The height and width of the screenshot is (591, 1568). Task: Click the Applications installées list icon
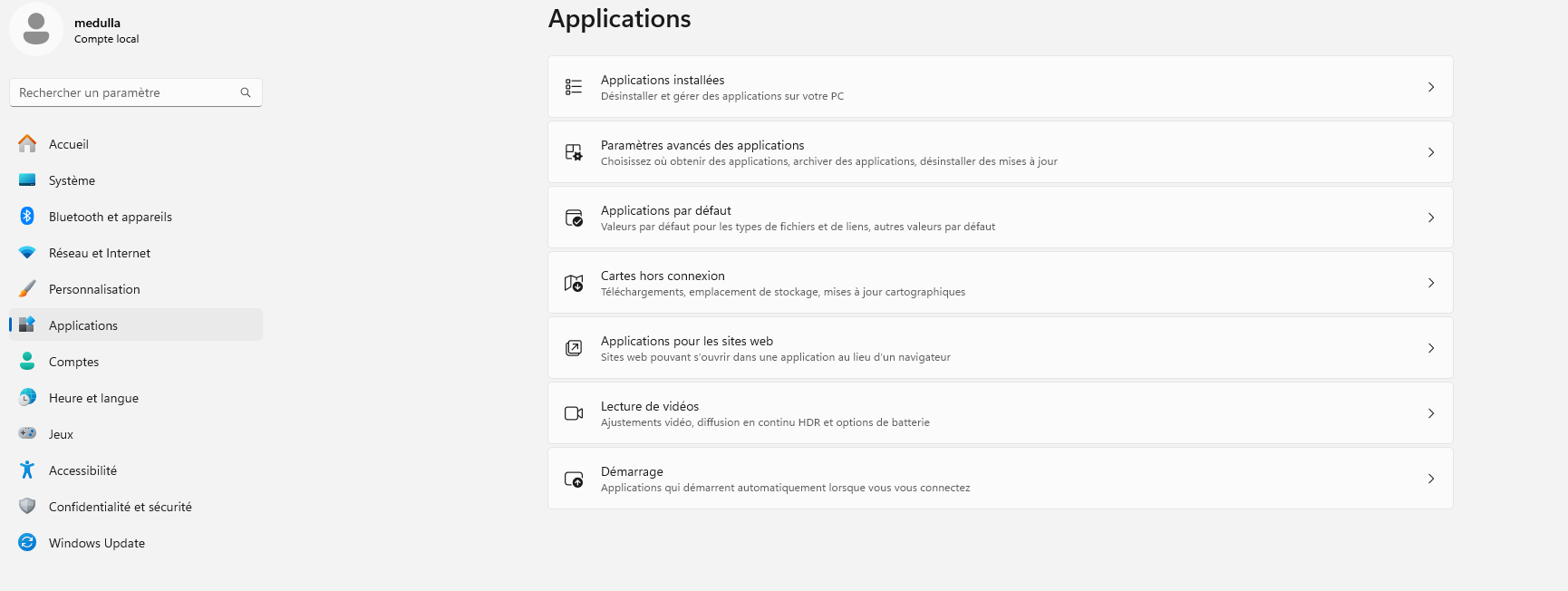[x=574, y=86]
